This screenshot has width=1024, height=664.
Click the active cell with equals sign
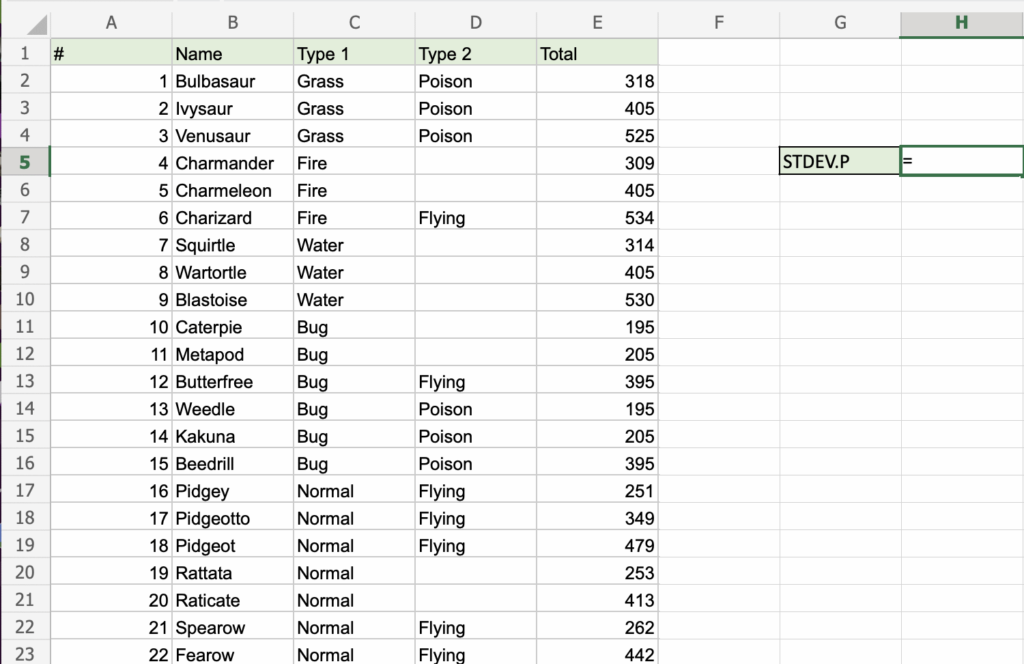[961, 161]
